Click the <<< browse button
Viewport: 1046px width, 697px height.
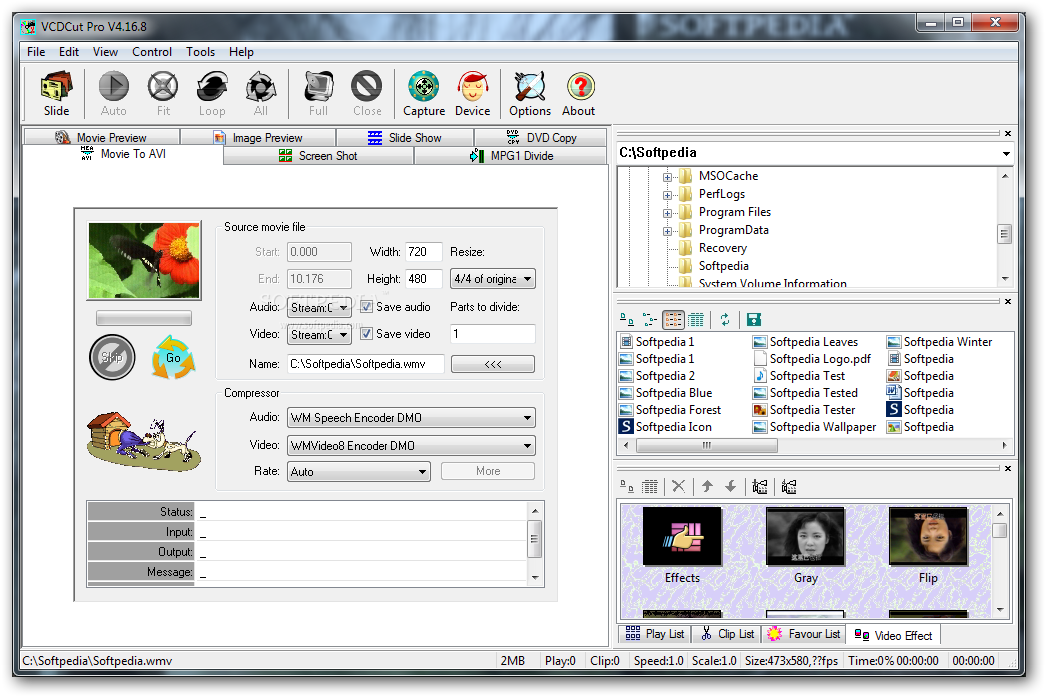pyautogui.click(x=493, y=364)
